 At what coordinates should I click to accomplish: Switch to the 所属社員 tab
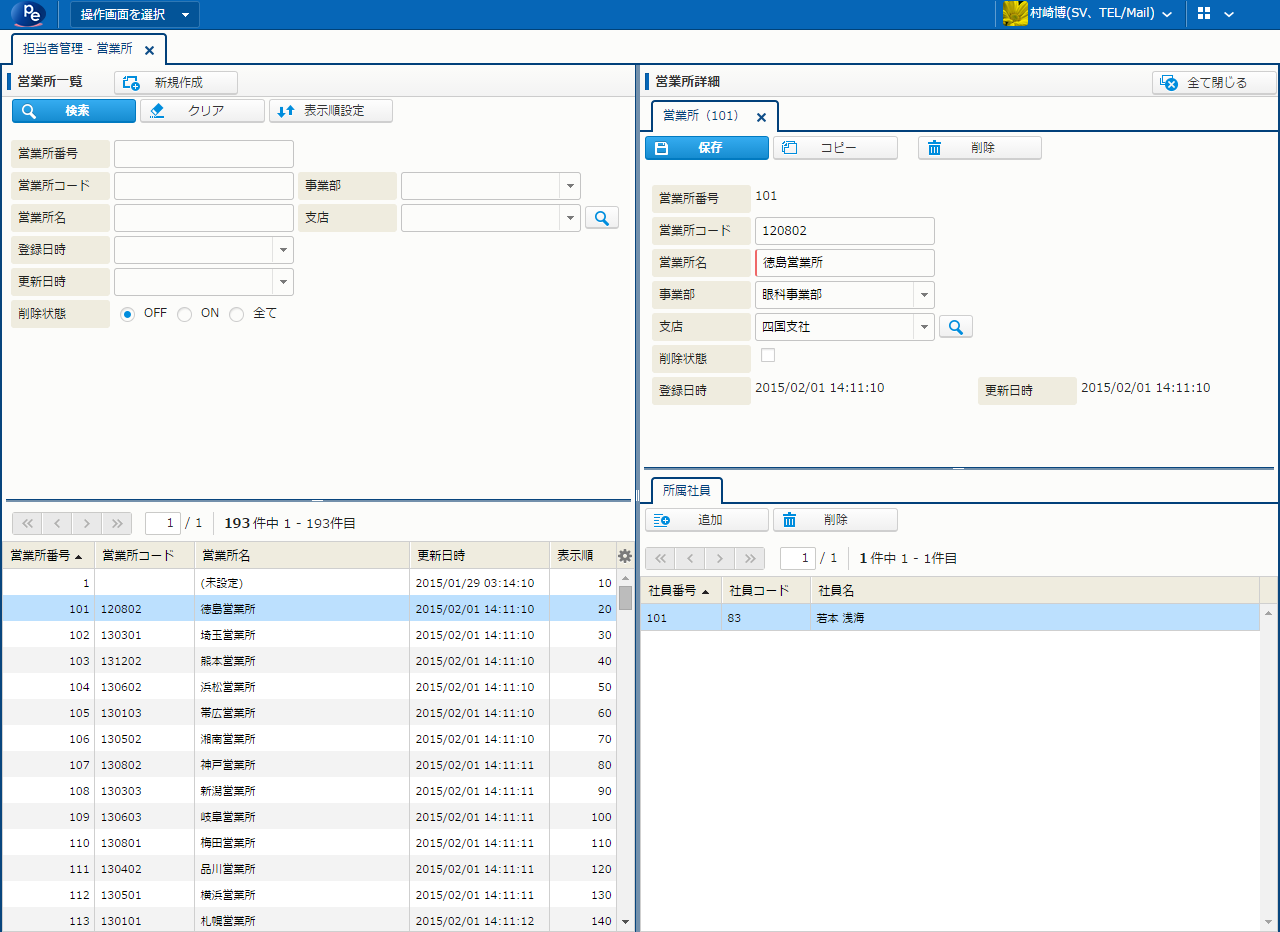(x=687, y=490)
